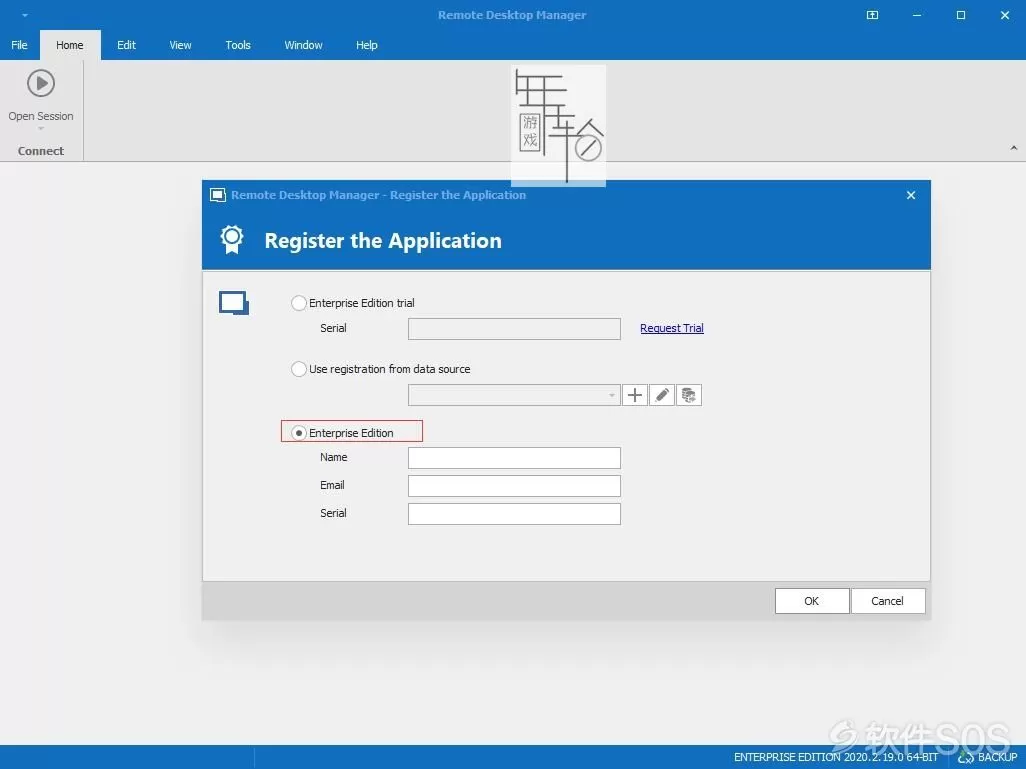This screenshot has width=1026, height=769.
Task: Switch to the View tab
Action: [x=180, y=45]
